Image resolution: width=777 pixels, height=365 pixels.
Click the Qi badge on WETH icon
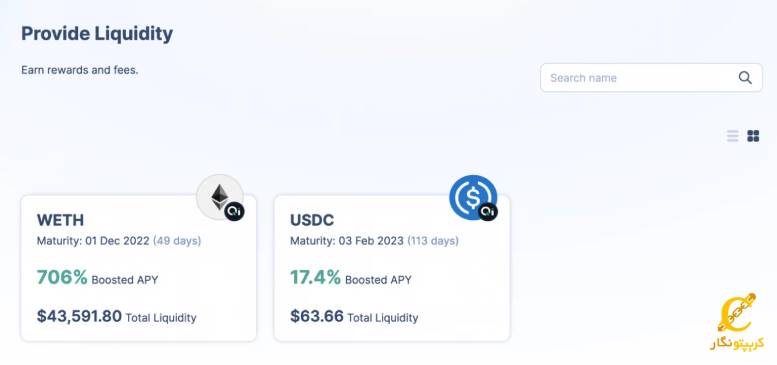click(234, 211)
